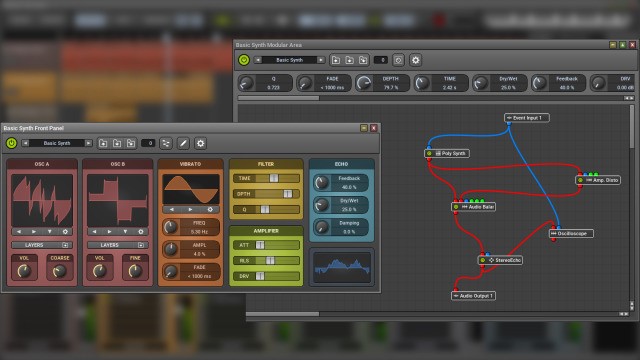
Task: Open the OSC A waveform dropdown arrow
Action: 50,231
